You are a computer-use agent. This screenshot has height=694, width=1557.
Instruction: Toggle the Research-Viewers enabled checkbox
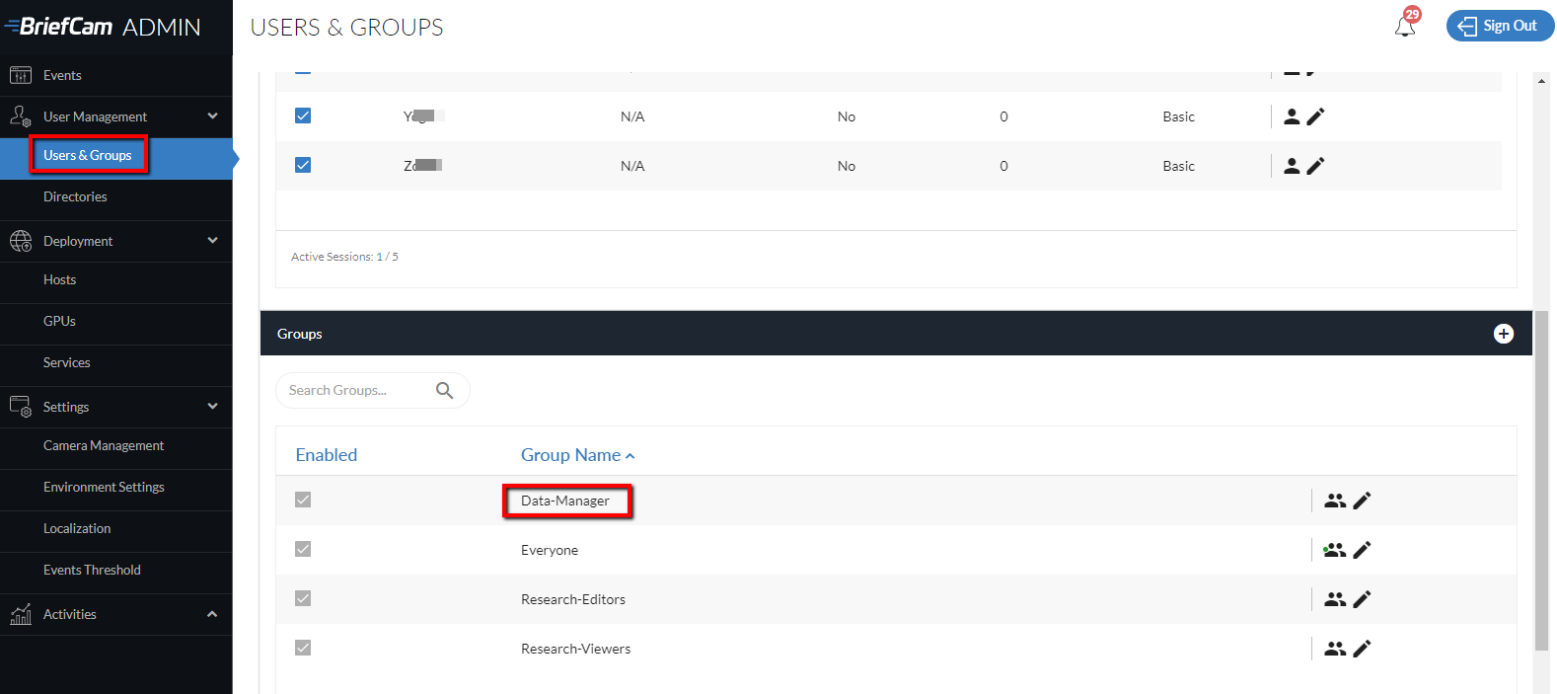click(x=303, y=647)
